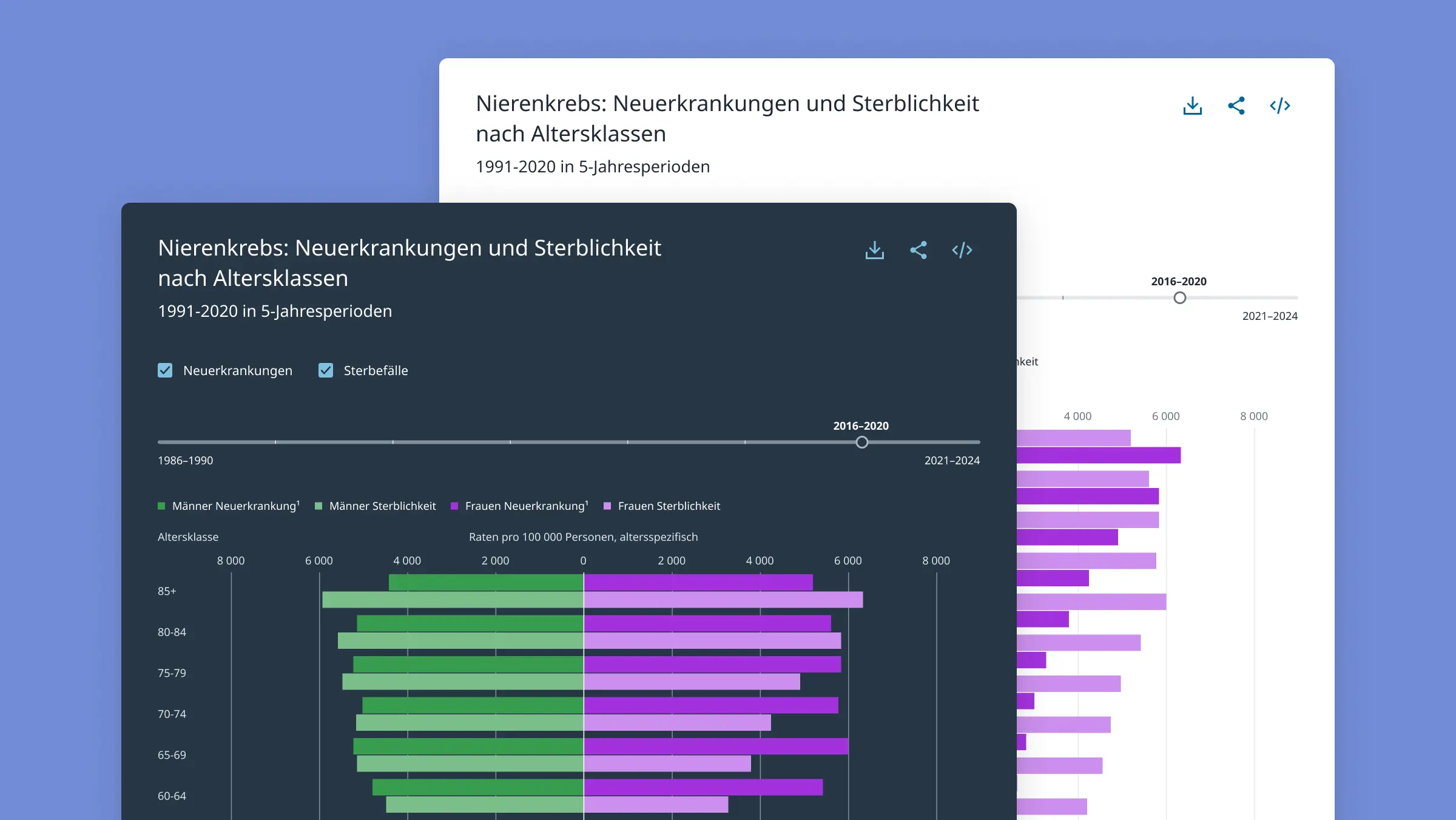The image size is (1456, 820).
Task: Click slider handle in light card
Action: click(1179, 298)
